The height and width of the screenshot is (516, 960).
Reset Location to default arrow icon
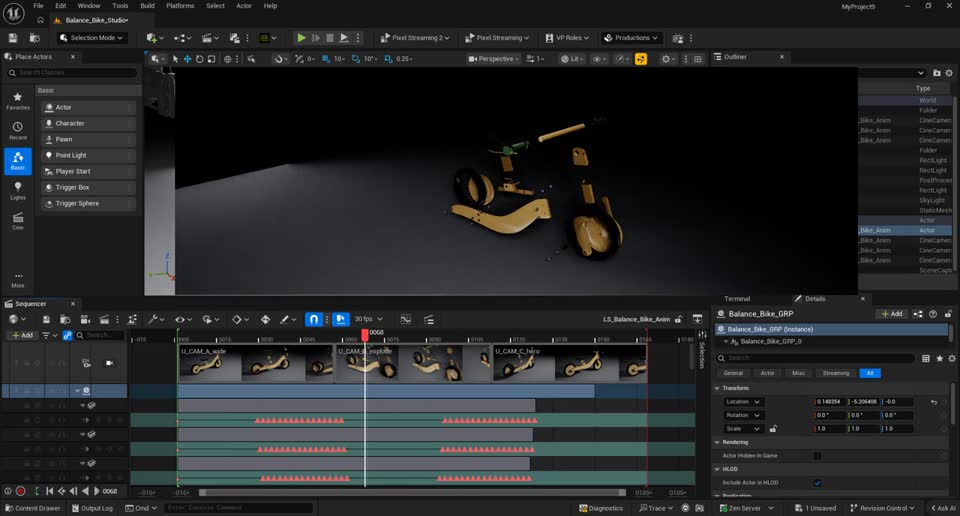click(933, 402)
